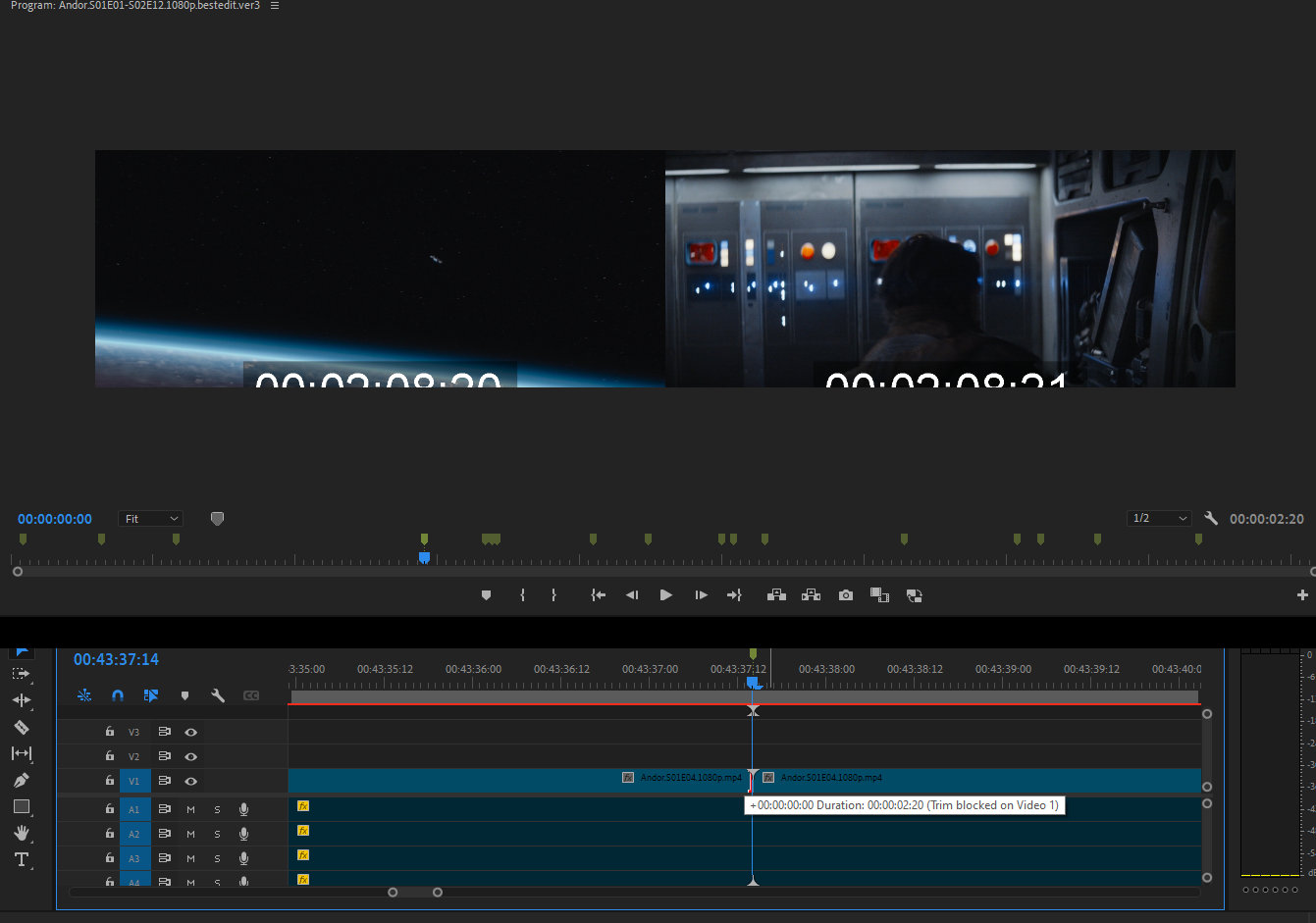
Task: Export frame with the camera icon
Action: [846, 595]
